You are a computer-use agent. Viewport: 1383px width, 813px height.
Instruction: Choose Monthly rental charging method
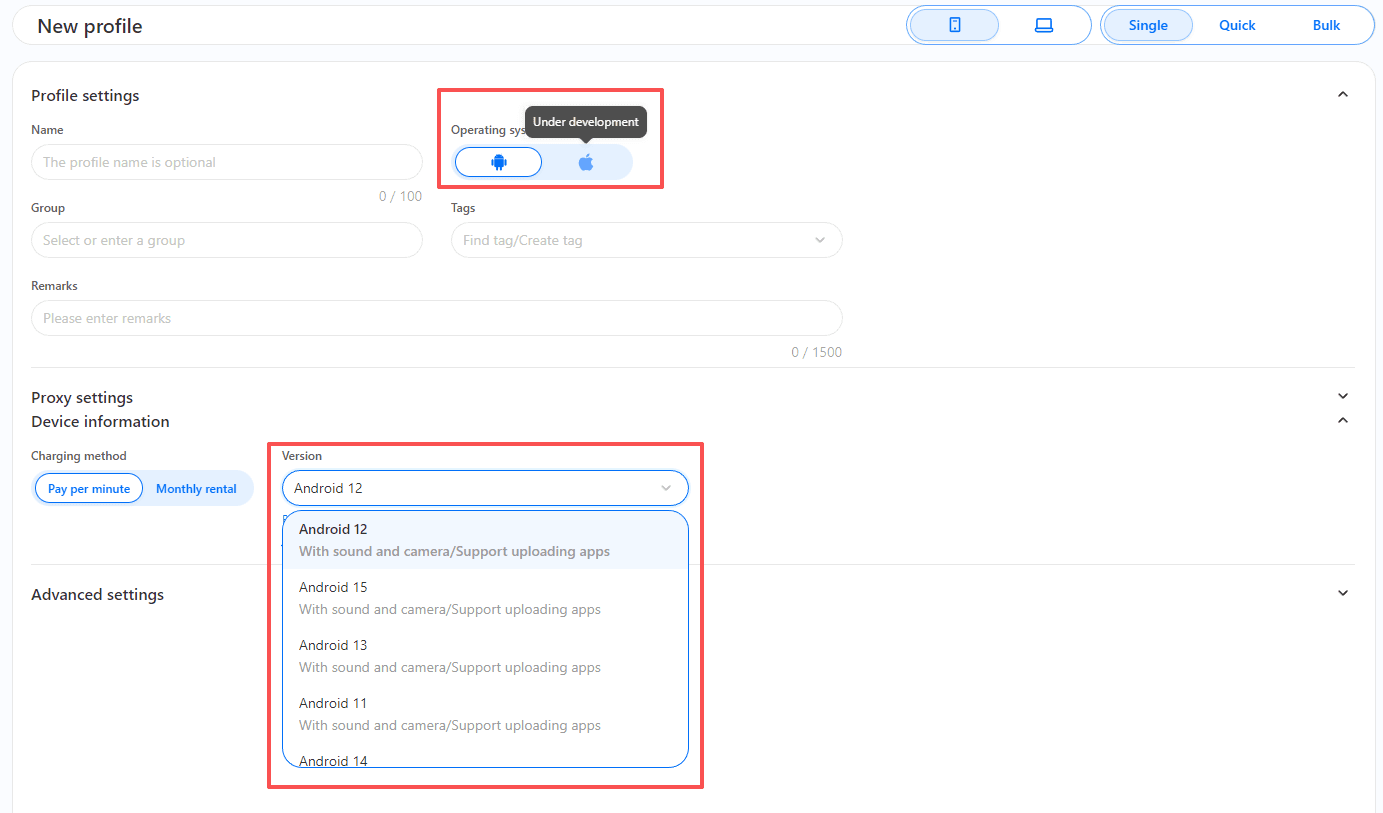pos(196,489)
